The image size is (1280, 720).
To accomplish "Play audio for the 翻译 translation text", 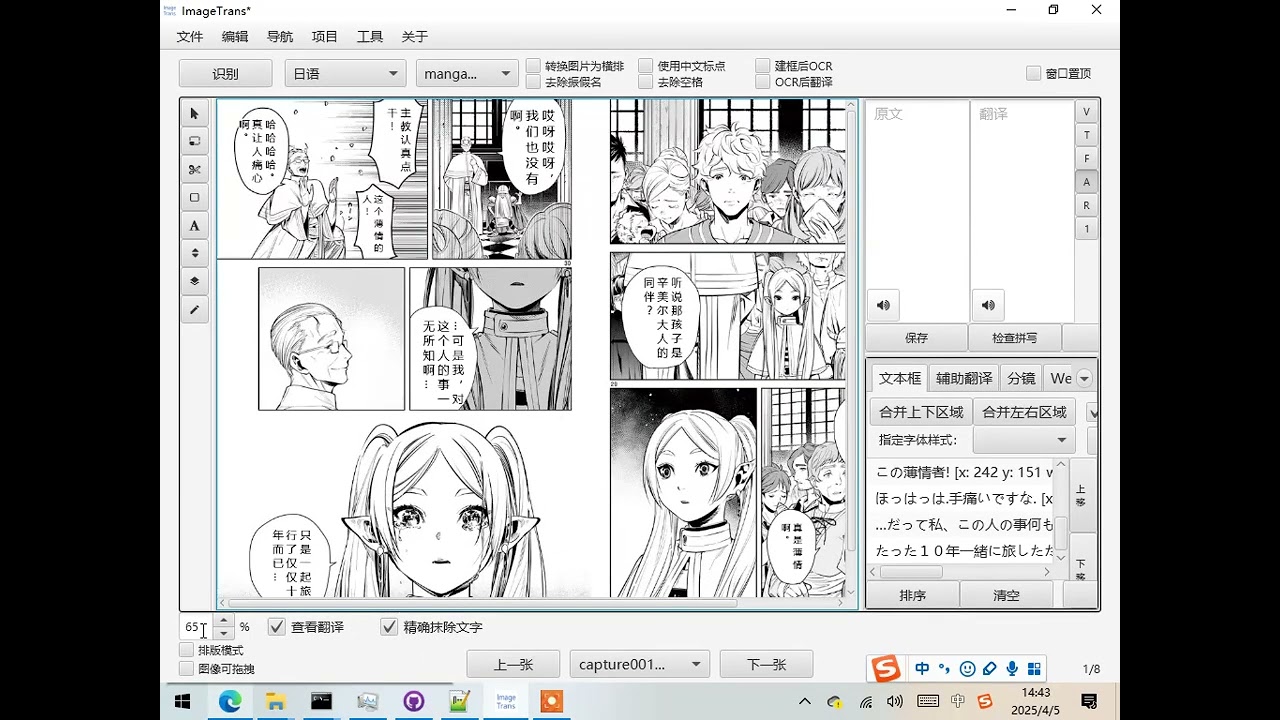I will point(988,305).
